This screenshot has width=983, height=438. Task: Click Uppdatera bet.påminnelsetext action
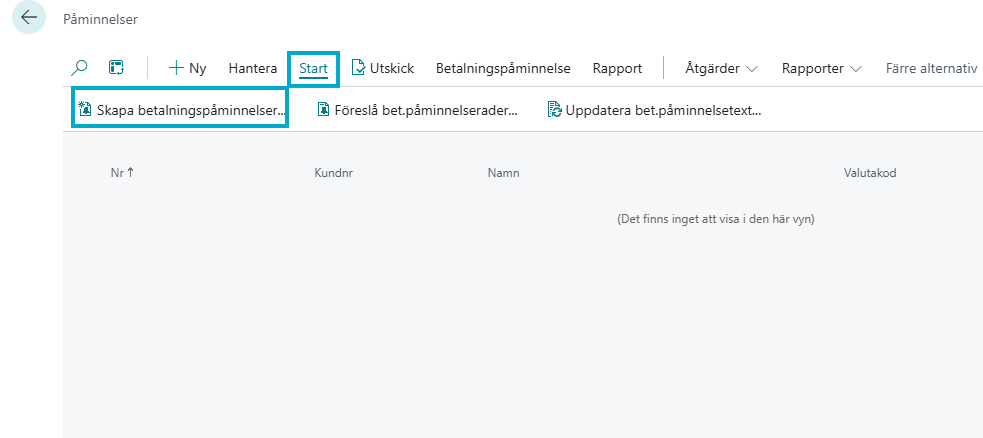click(x=654, y=110)
